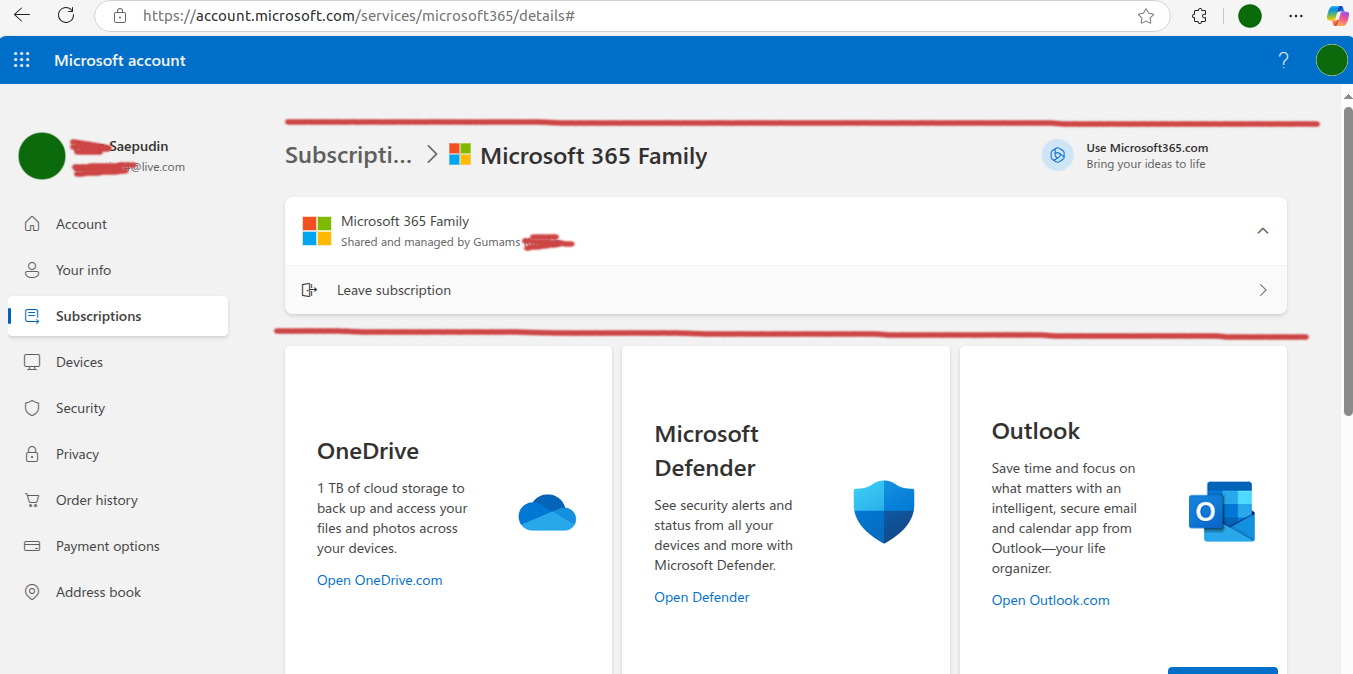Open Your info in sidebar
The height and width of the screenshot is (674, 1353).
coord(118,270)
